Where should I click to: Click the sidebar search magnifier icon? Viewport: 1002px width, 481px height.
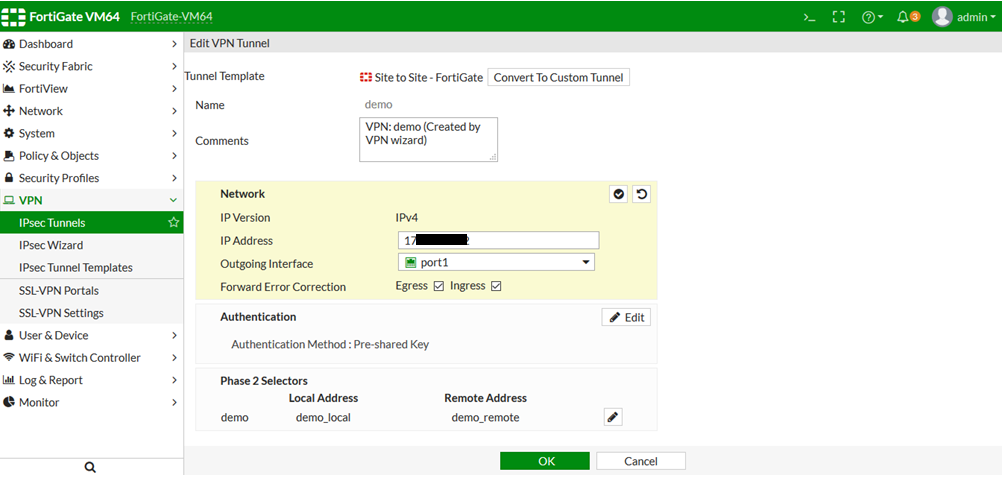coord(90,467)
